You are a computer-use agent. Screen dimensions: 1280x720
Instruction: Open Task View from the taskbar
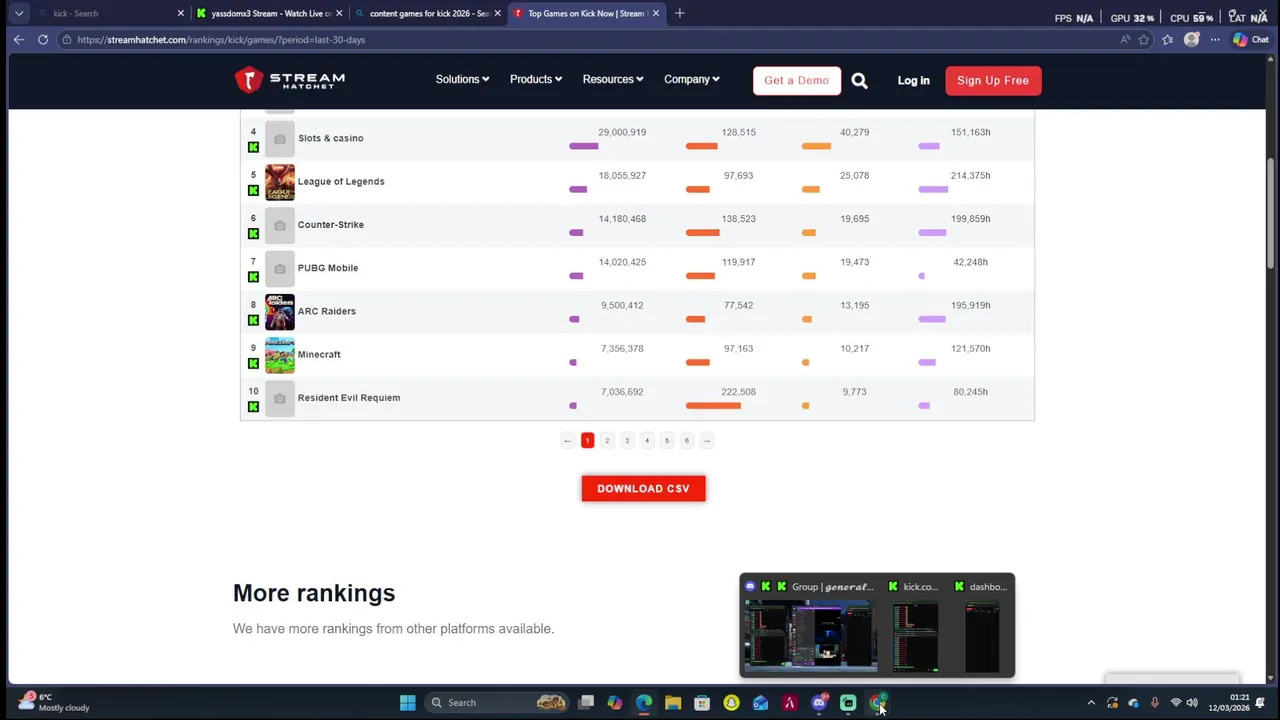pos(586,702)
